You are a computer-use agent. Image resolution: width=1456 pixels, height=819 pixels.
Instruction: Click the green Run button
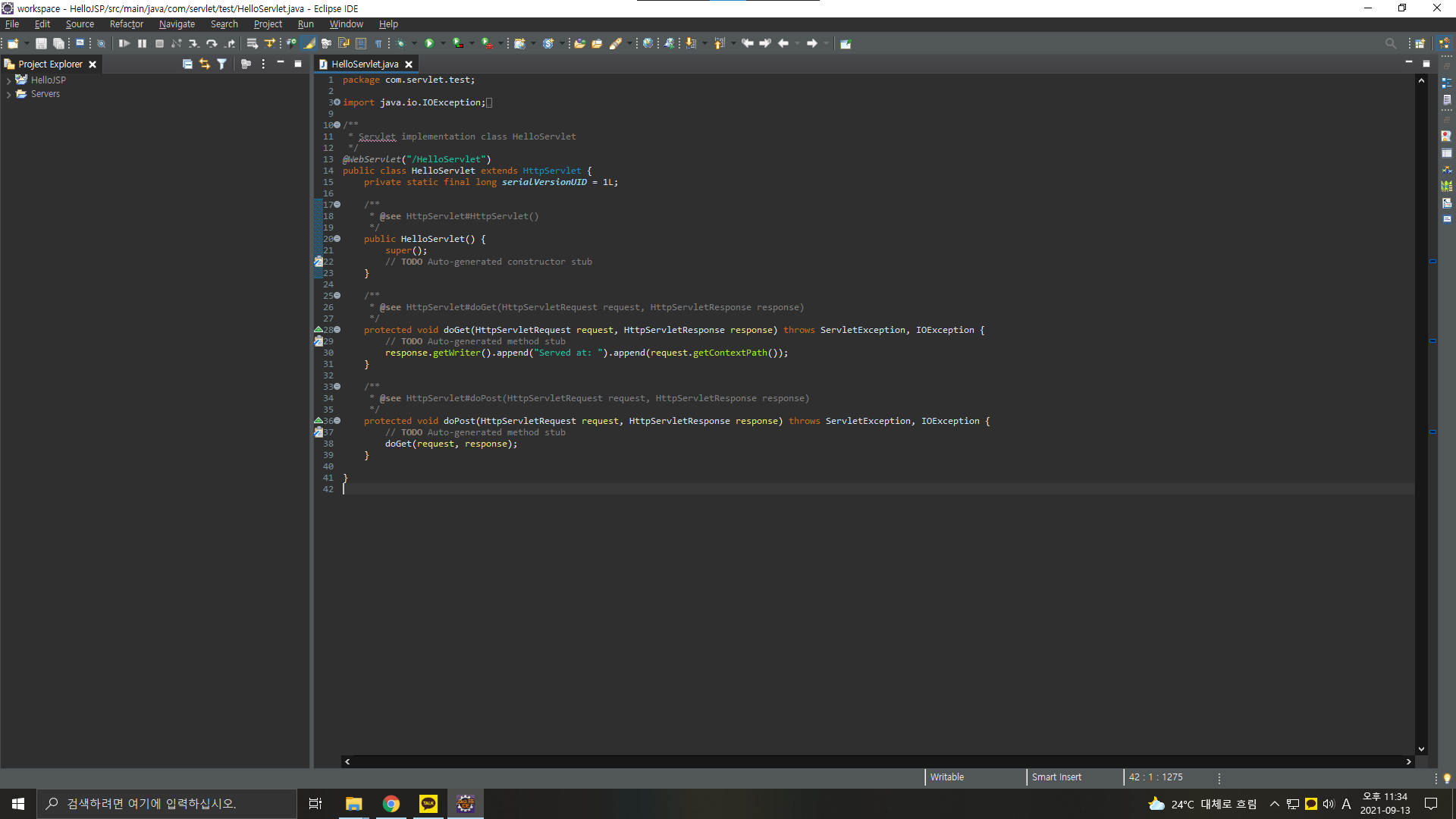click(x=429, y=44)
